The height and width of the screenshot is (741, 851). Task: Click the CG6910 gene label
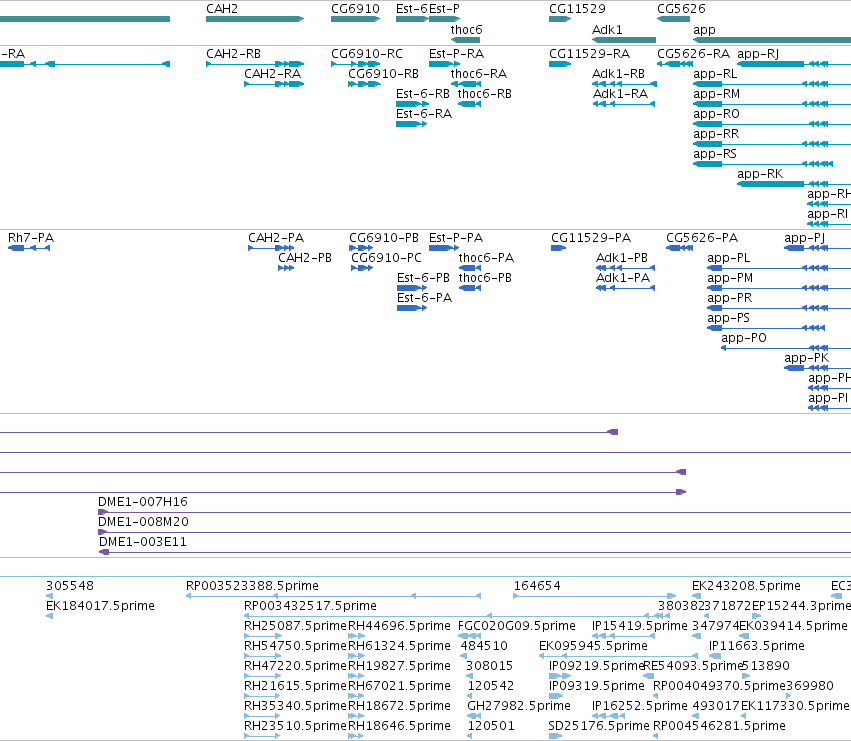coord(355,9)
